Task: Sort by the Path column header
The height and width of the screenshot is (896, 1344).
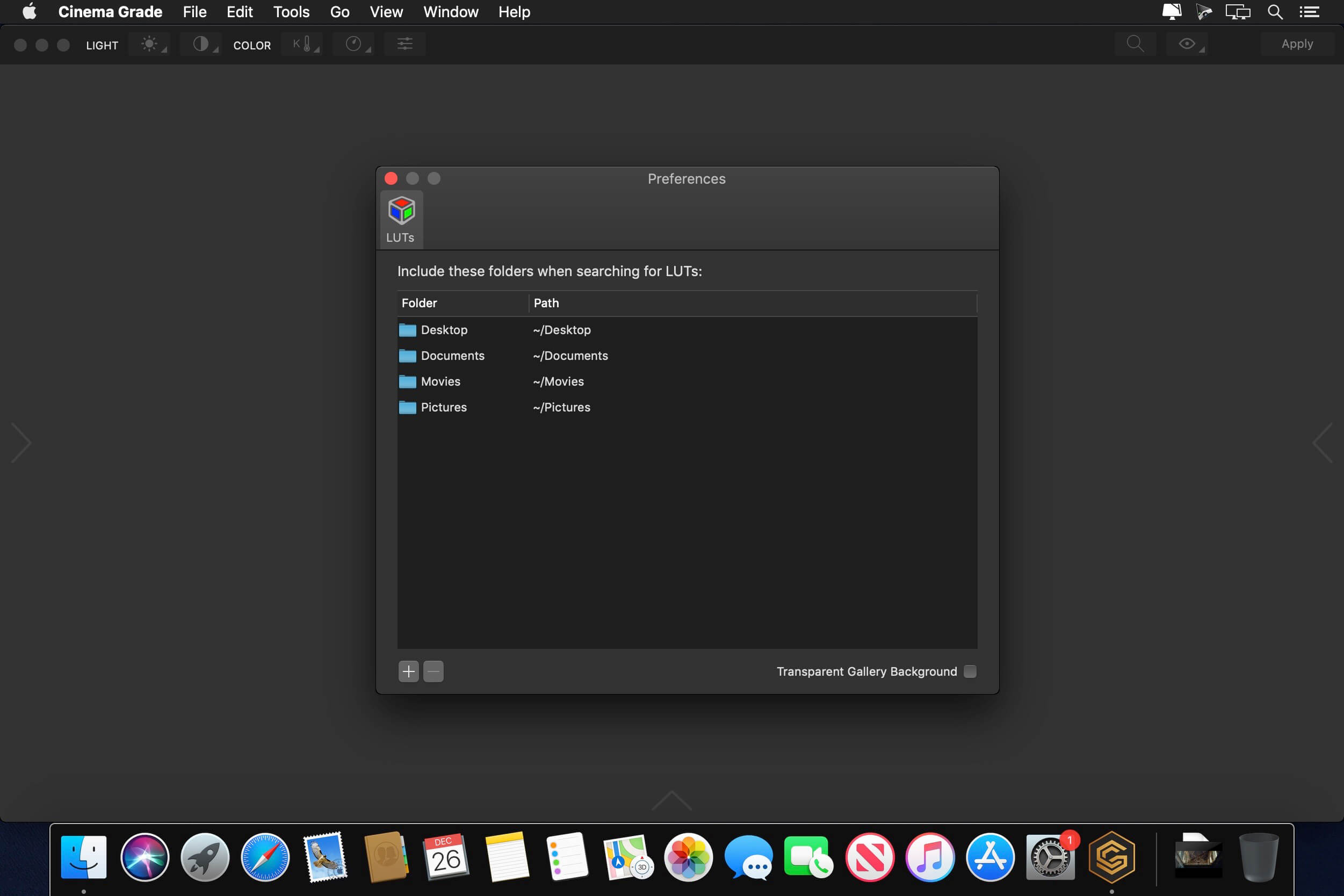Action: point(753,304)
